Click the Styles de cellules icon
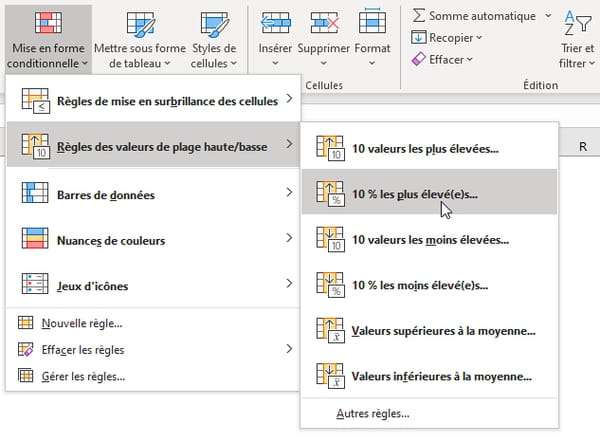Image resolution: width=600 pixels, height=442 pixels. tap(214, 24)
